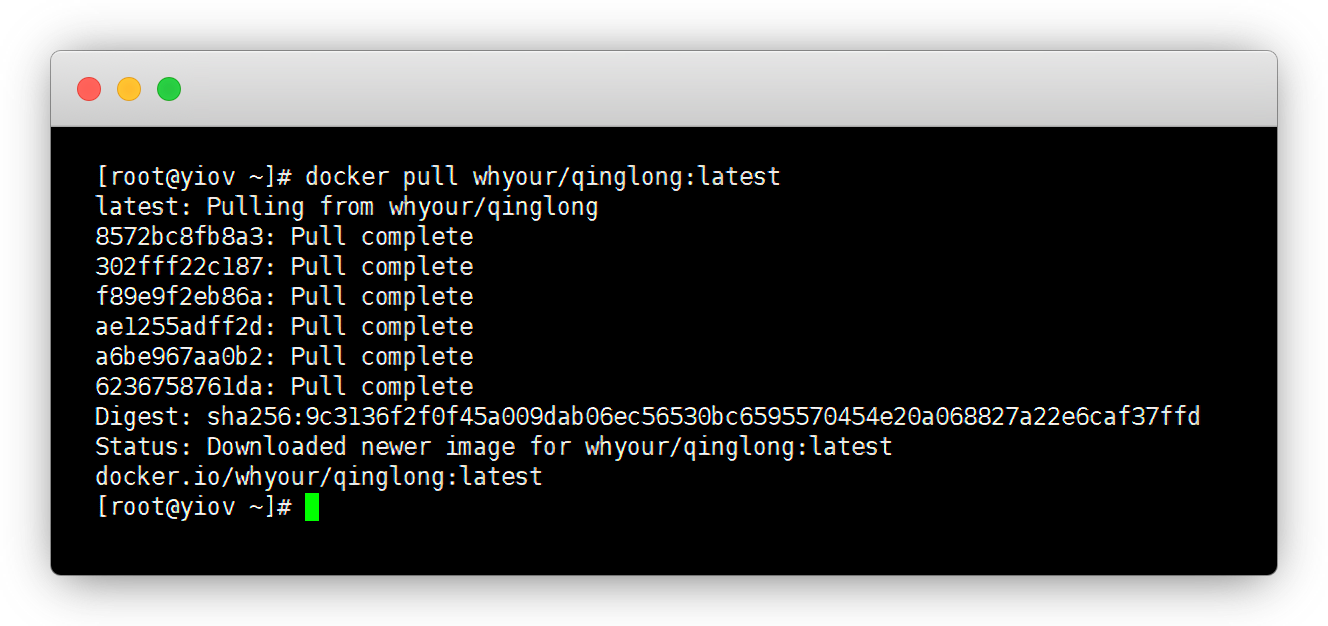
Task: Click the 'Digest:' label
Action: tap(144, 417)
